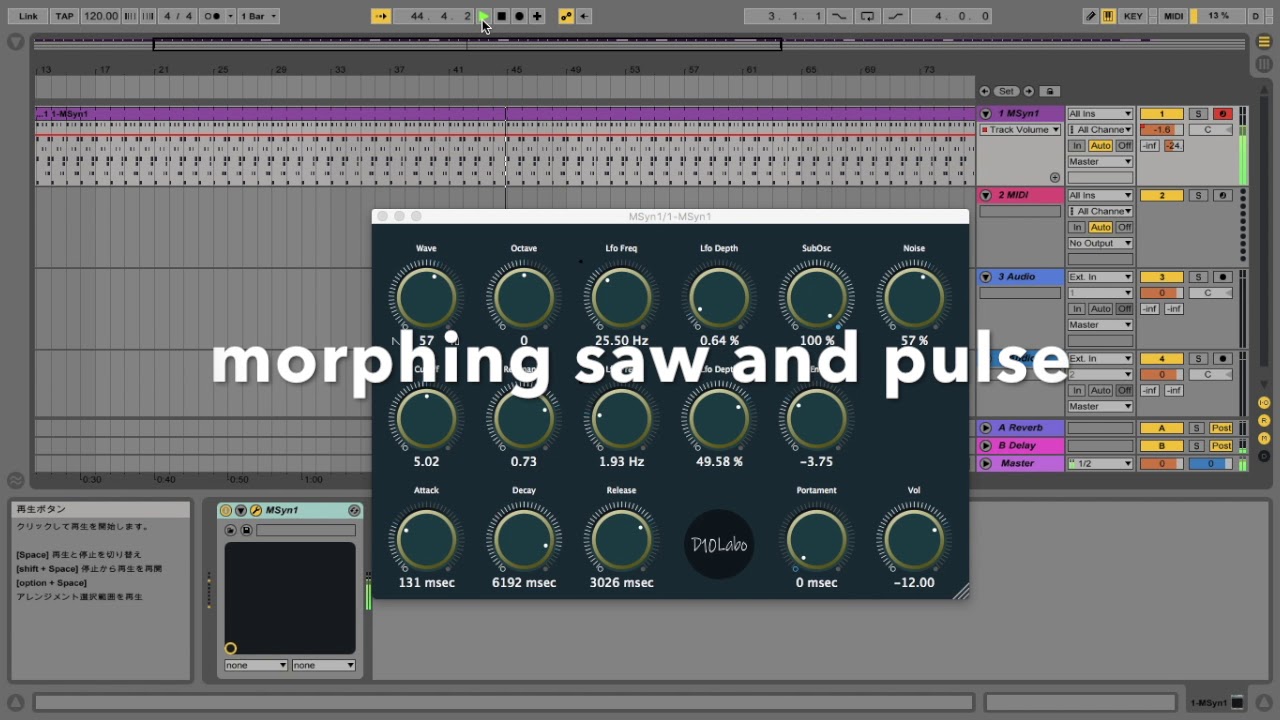Set monitor to Auto on 3 Audio
Viewport: 1280px width, 720px height.
pyautogui.click(x=1100, y=309)
